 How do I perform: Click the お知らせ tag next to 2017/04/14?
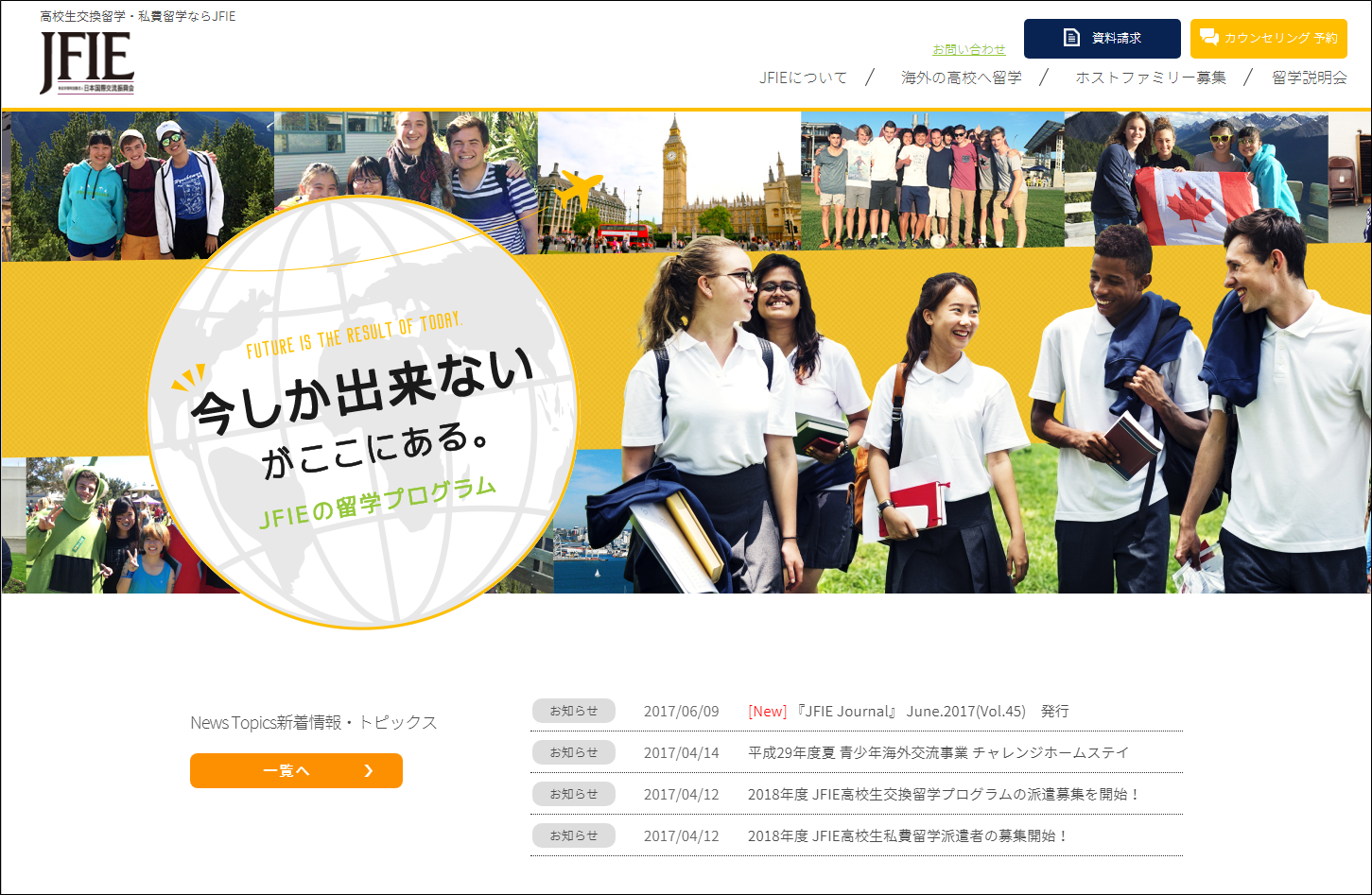(573, 752)
